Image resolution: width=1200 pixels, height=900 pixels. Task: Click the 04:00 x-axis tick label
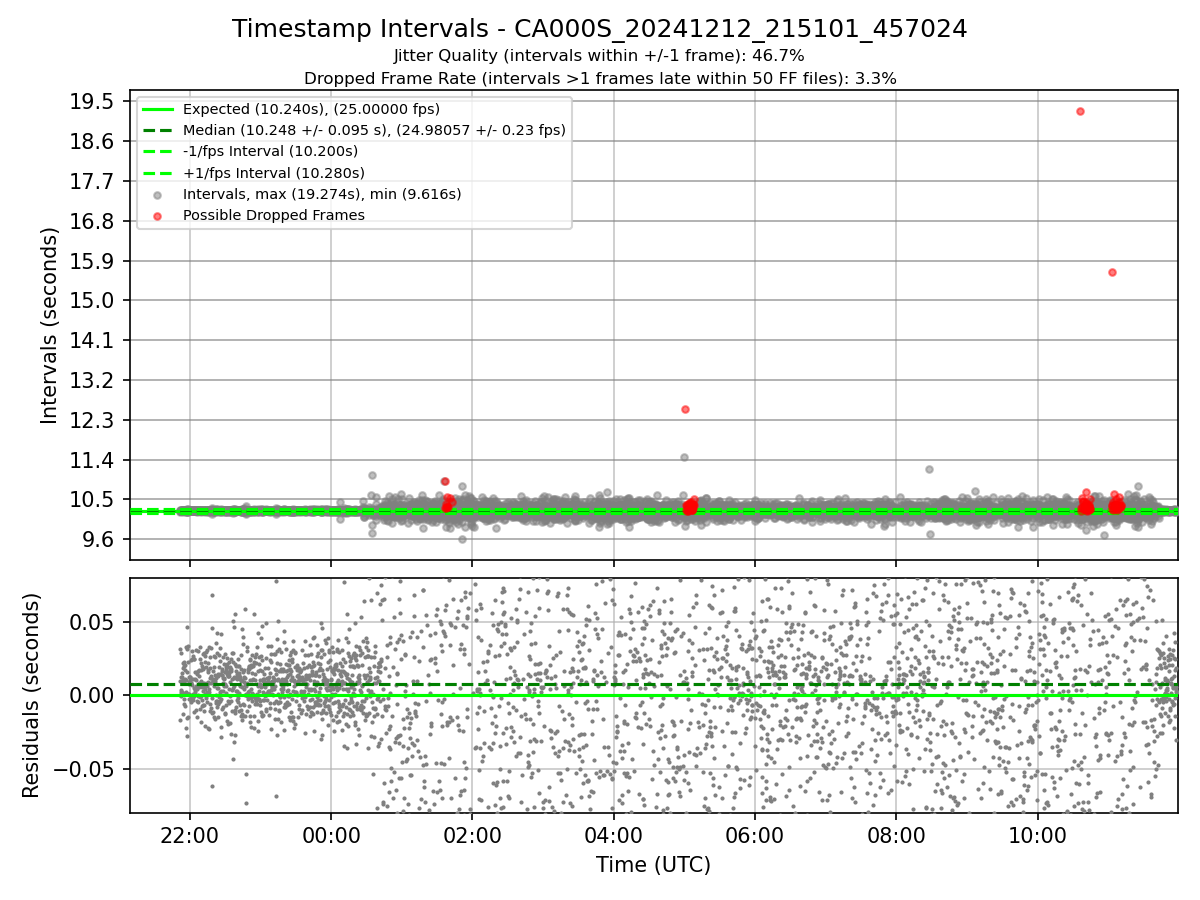pyautogui.click(x=613, y=836)
